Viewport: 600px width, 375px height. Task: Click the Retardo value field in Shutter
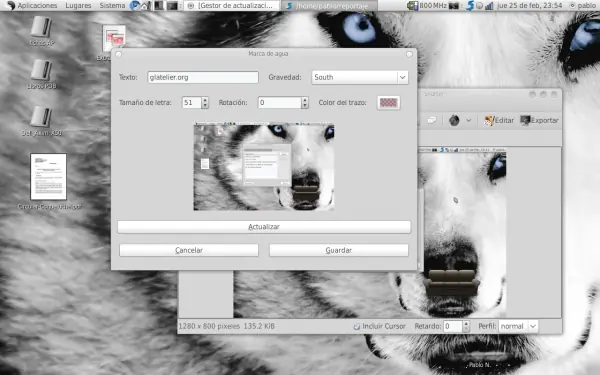point(453,326)
